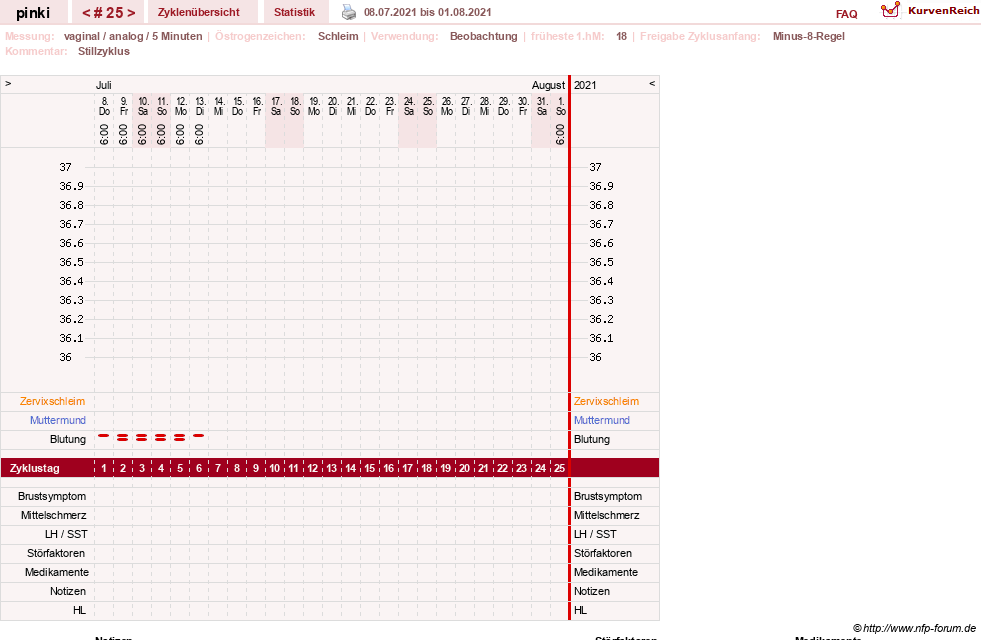This screenshot has width=981, height=640.
Task: Click the Zyklustag row label
Action: coord(35,468)
